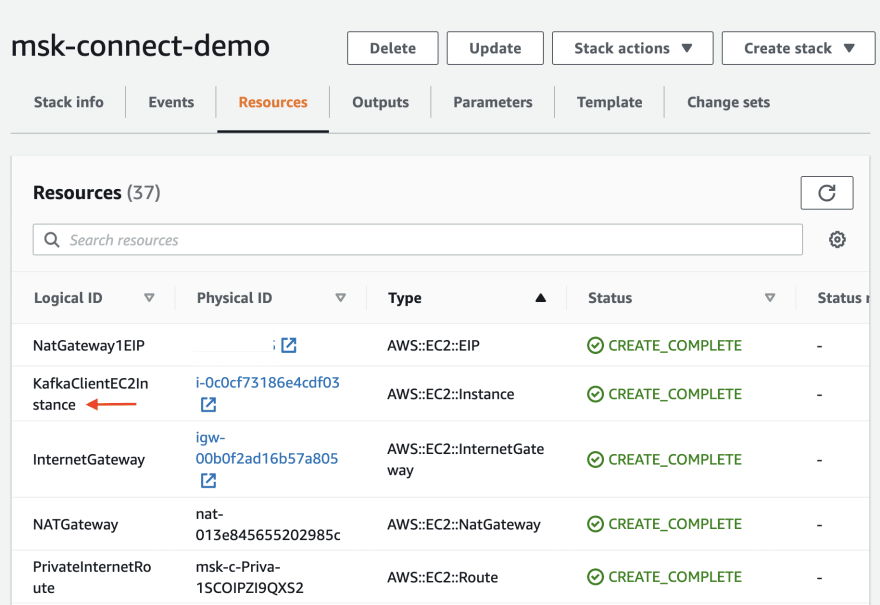This screenshot has width=880, height=605.
Task: Open external link icon for KafkaClientEC2Instance
Action: 208,404
